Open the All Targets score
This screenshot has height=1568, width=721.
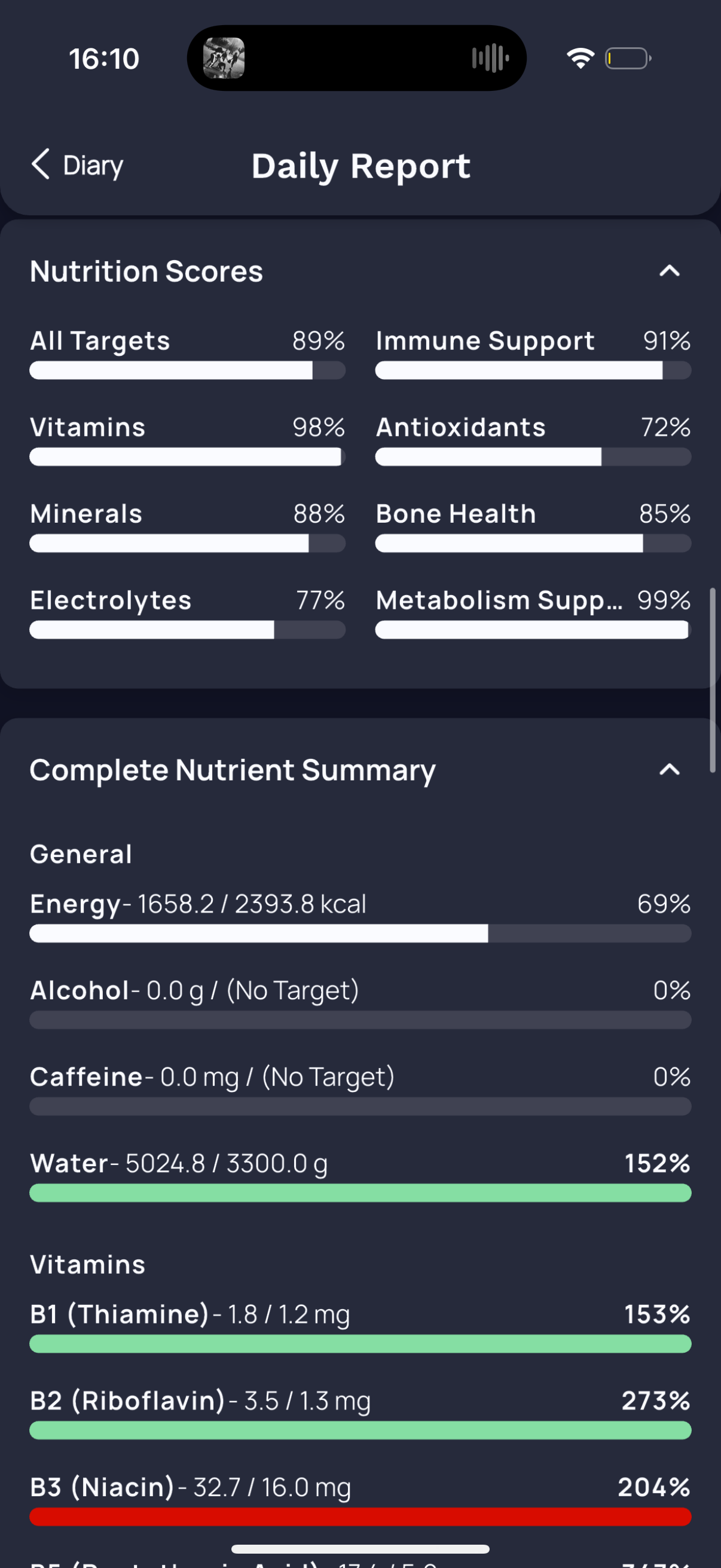pyautogui.click(x=187, y=353)
